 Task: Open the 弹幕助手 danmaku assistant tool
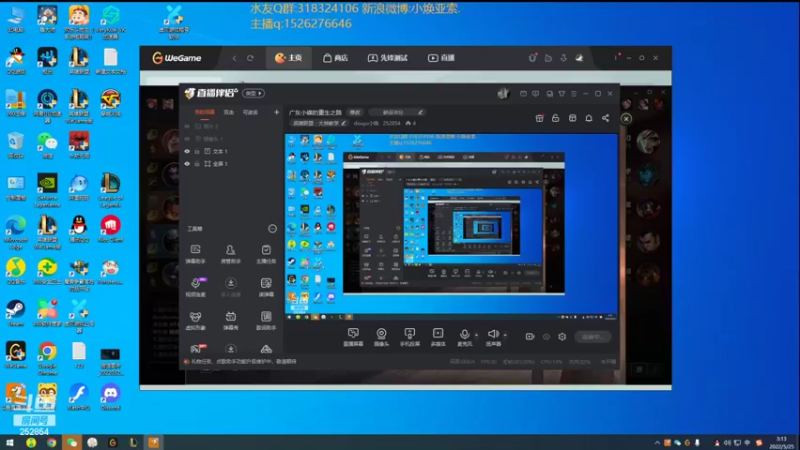pos(195,254)
